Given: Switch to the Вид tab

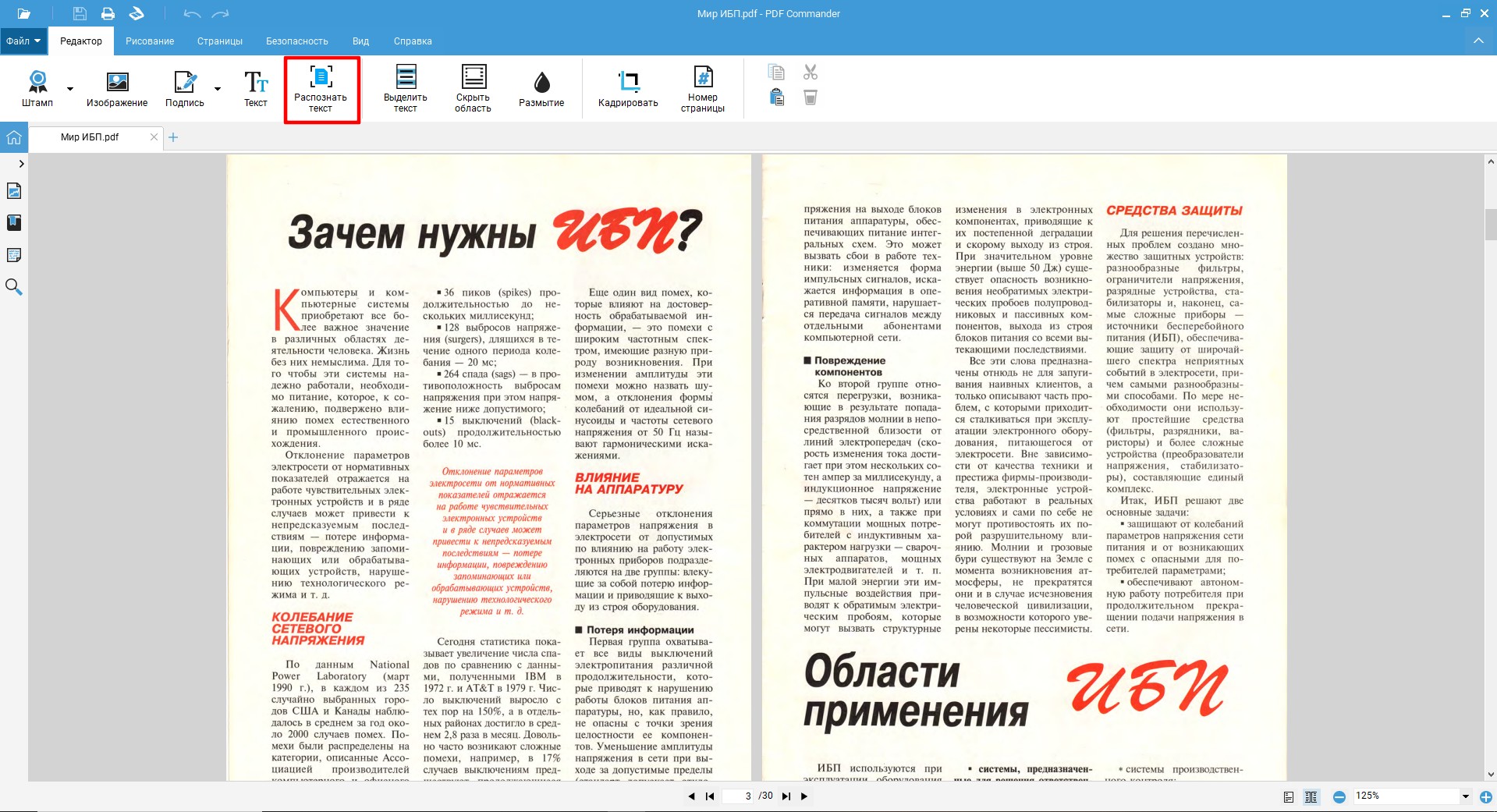Looking at the screenshot, I should click(x=360, y=41).
